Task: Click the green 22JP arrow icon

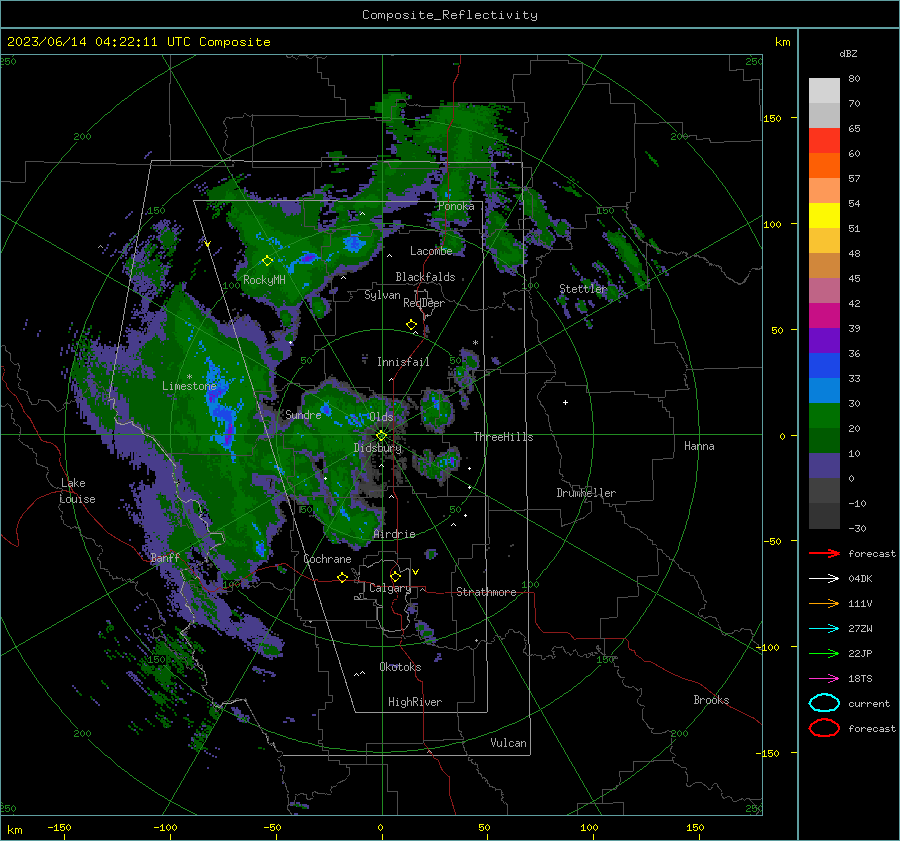Action: click(x=824, y=653)
